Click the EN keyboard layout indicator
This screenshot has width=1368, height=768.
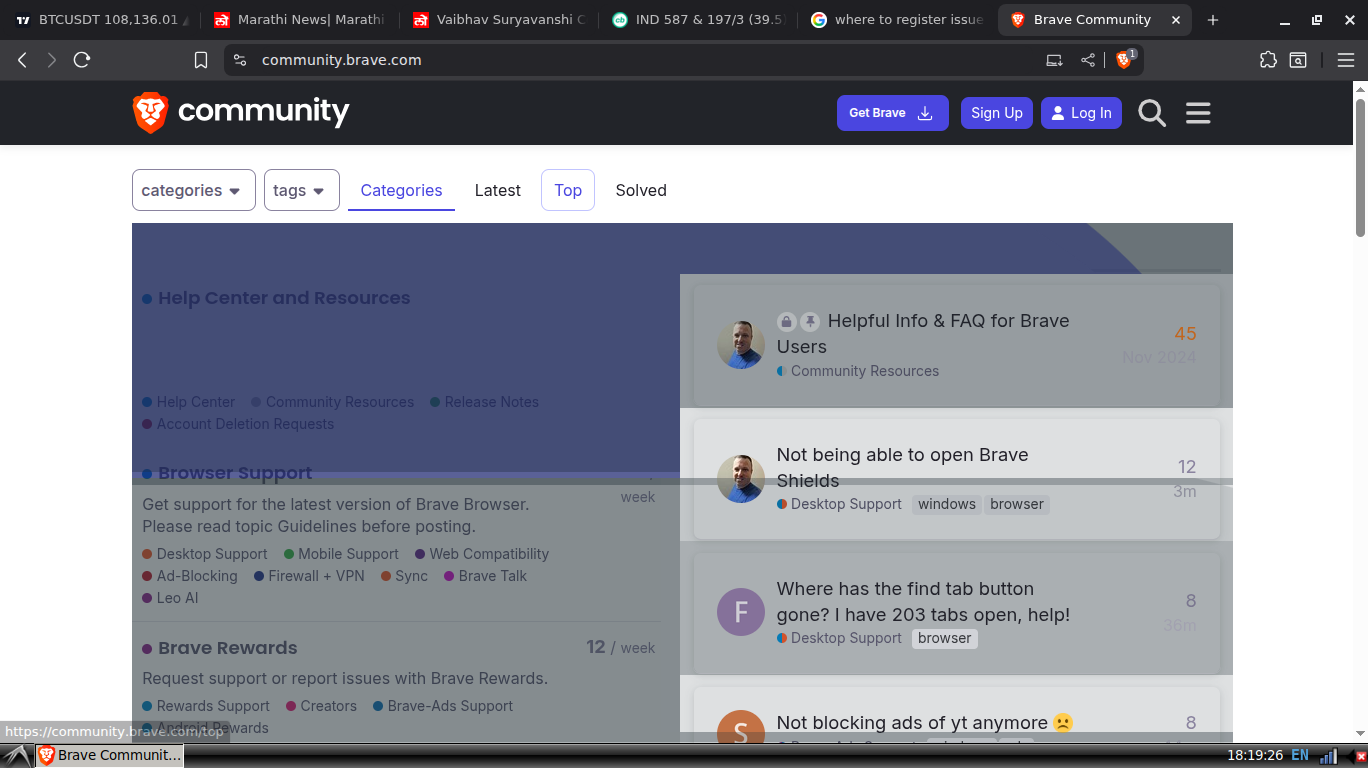pos(1300,755)
